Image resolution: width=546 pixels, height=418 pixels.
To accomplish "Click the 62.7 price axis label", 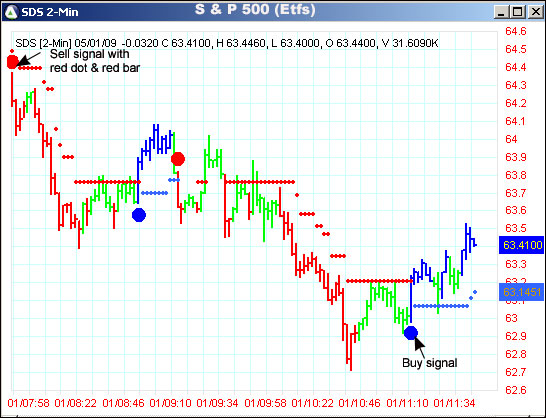I will click(x=516, y=372).
